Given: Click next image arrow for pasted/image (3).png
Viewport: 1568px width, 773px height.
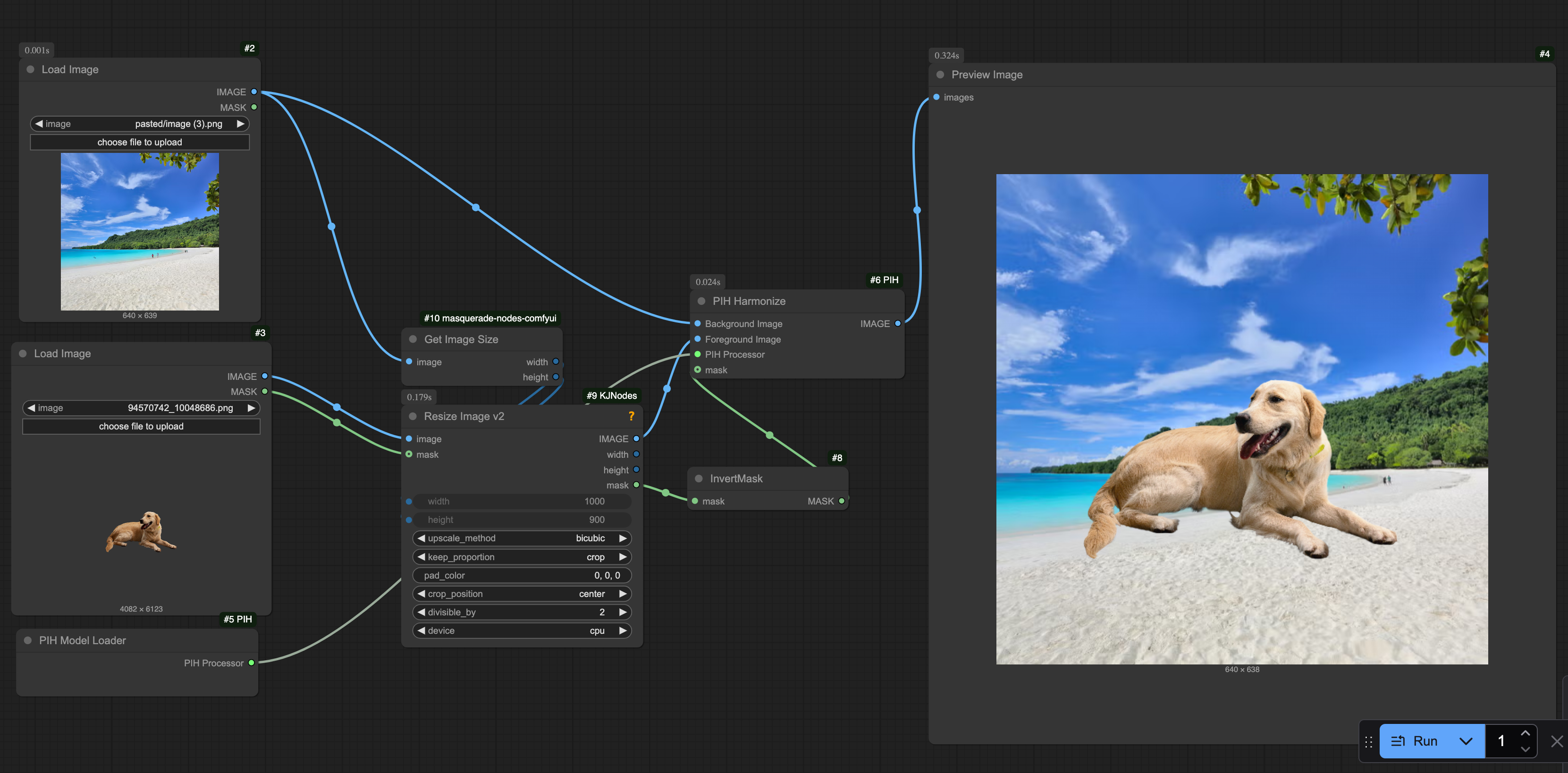Looking at the screenshot, I should tap(240, 124).
